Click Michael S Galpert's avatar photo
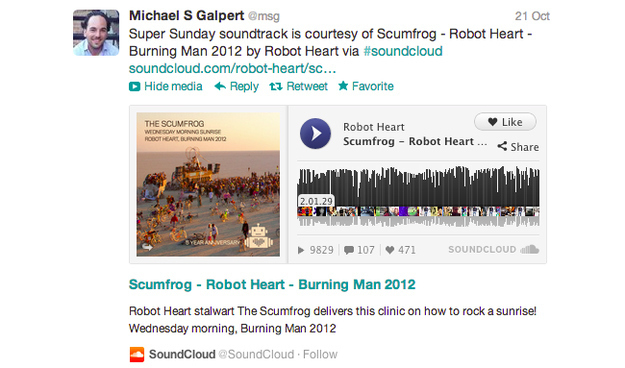 point(96,33)
